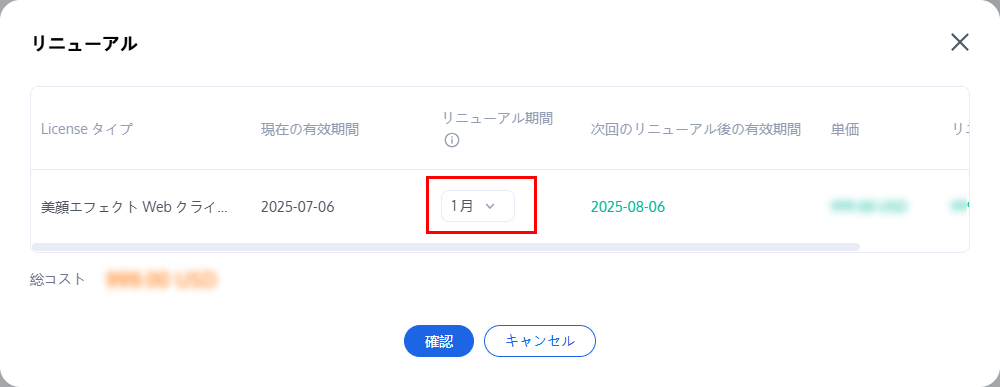The image size is (1000, 387).
Task: Select the 美顔エフェクト Web license name cell
Action: [x=133, y=207]
